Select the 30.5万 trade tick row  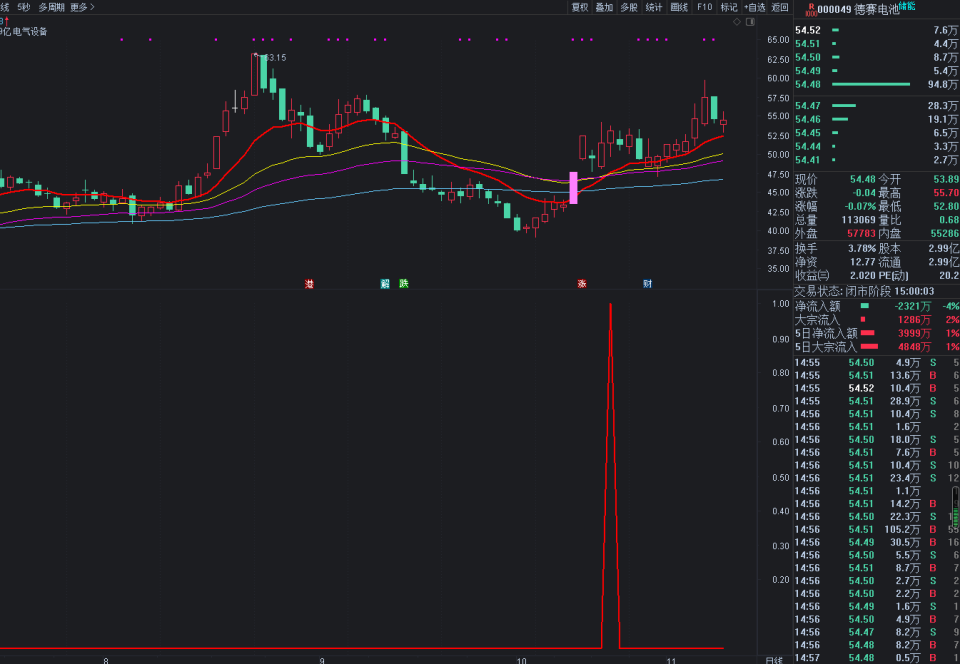pyautogui.click(x=877, y=542)
